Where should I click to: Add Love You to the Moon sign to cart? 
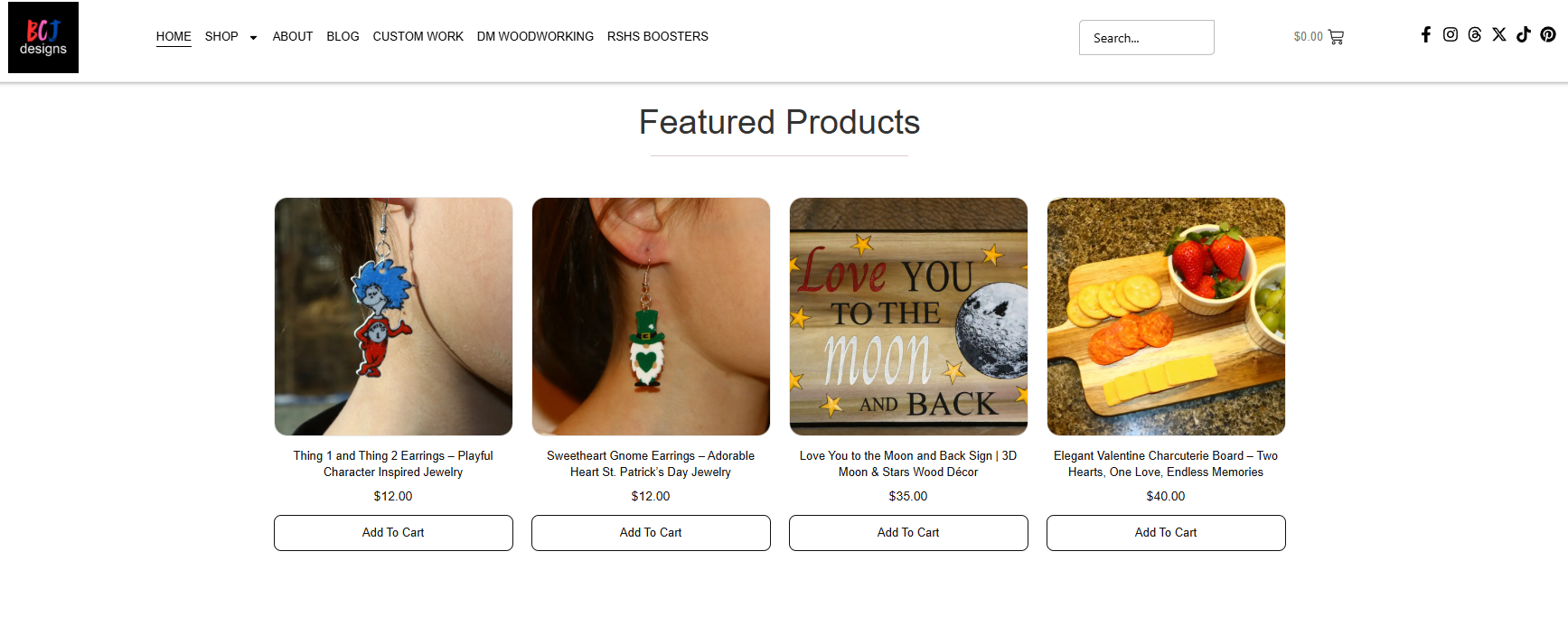908,533
